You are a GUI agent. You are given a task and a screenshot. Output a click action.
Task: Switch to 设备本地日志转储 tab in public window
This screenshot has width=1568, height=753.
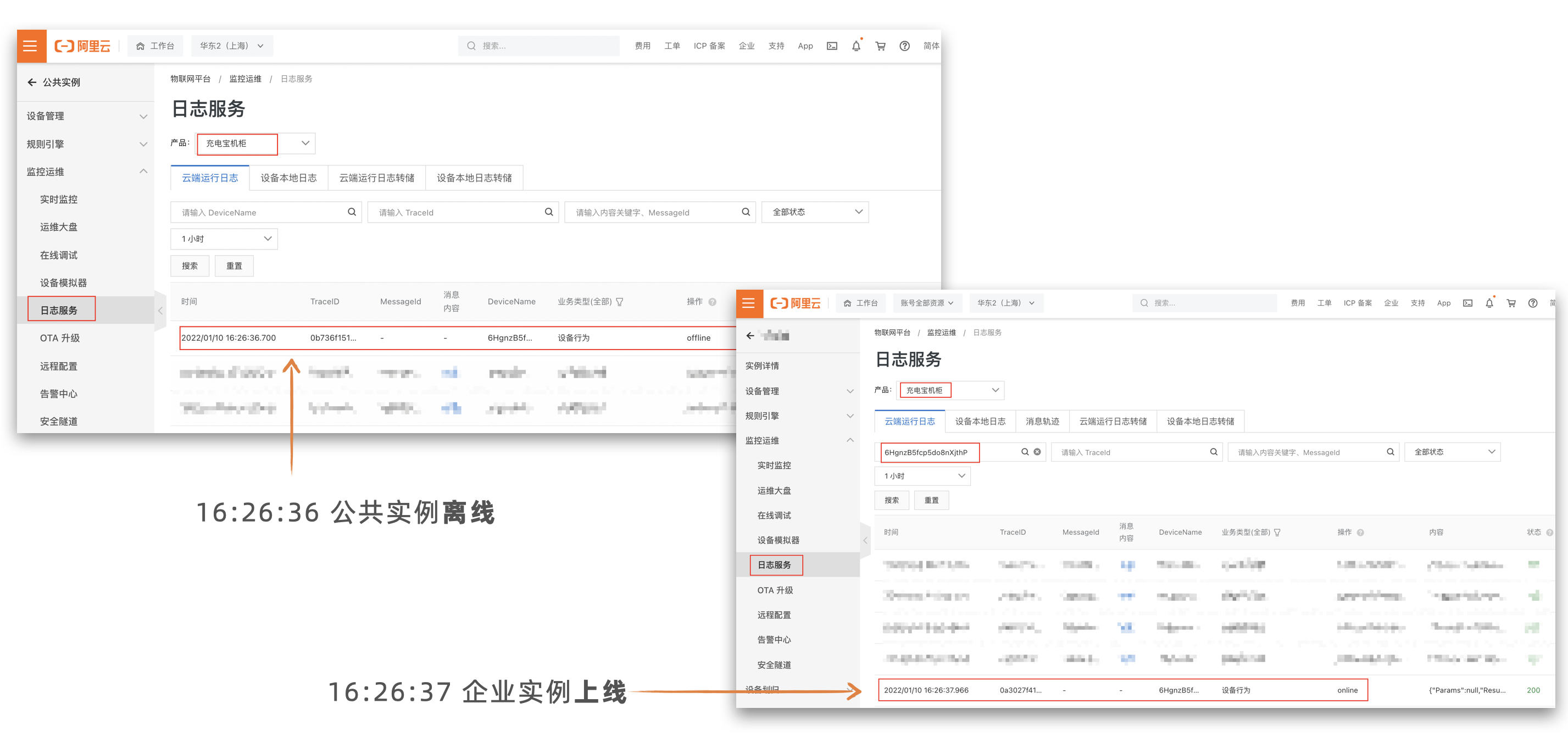[x=474, y=178]
